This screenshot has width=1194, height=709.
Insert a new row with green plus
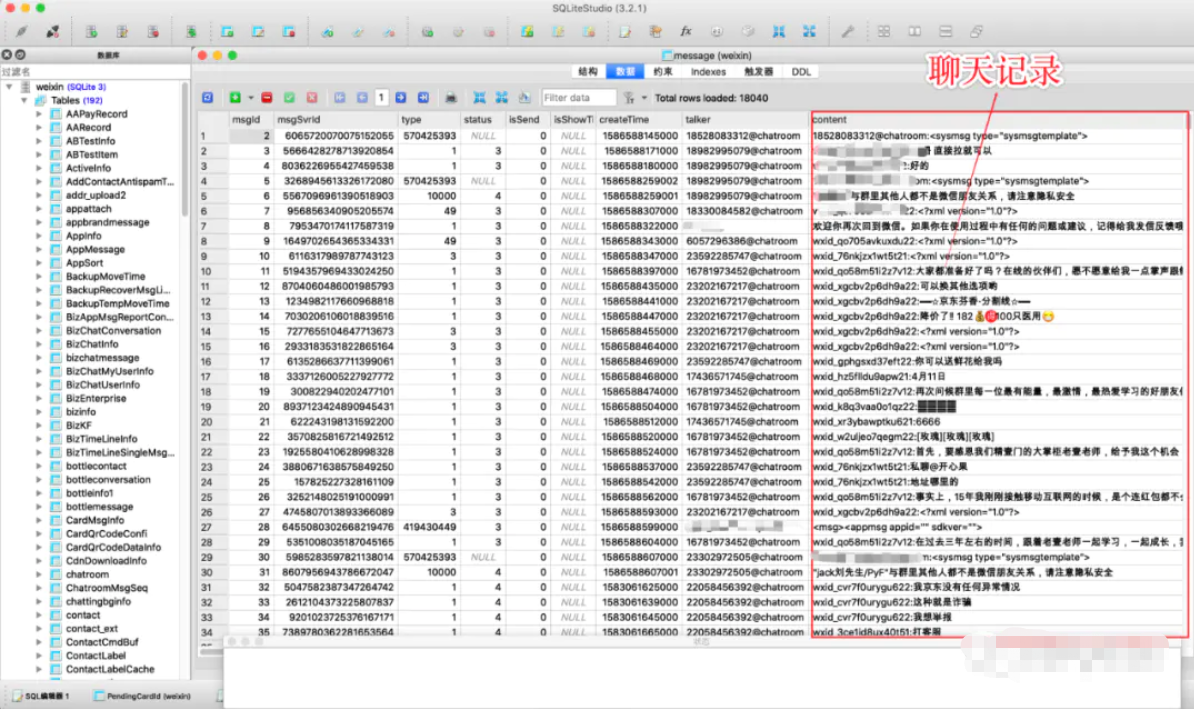click(235, 97)
